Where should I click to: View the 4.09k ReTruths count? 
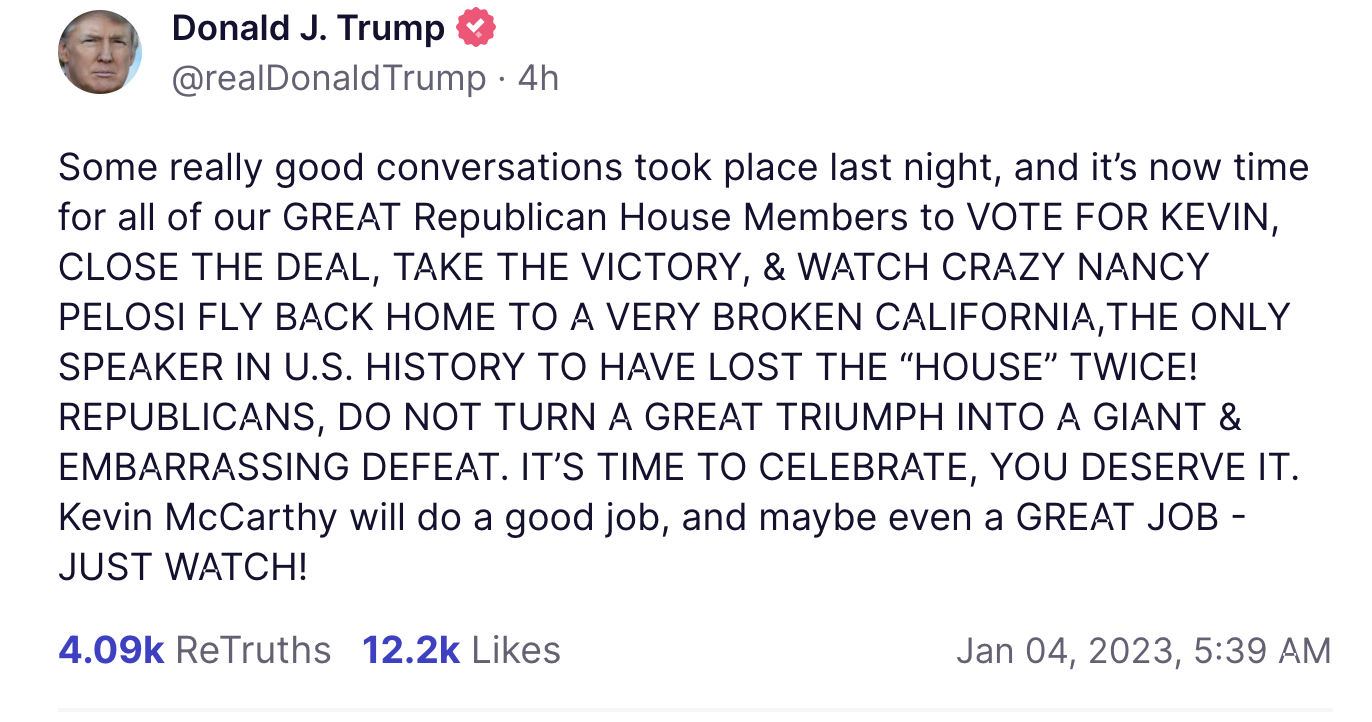(111, 650)
